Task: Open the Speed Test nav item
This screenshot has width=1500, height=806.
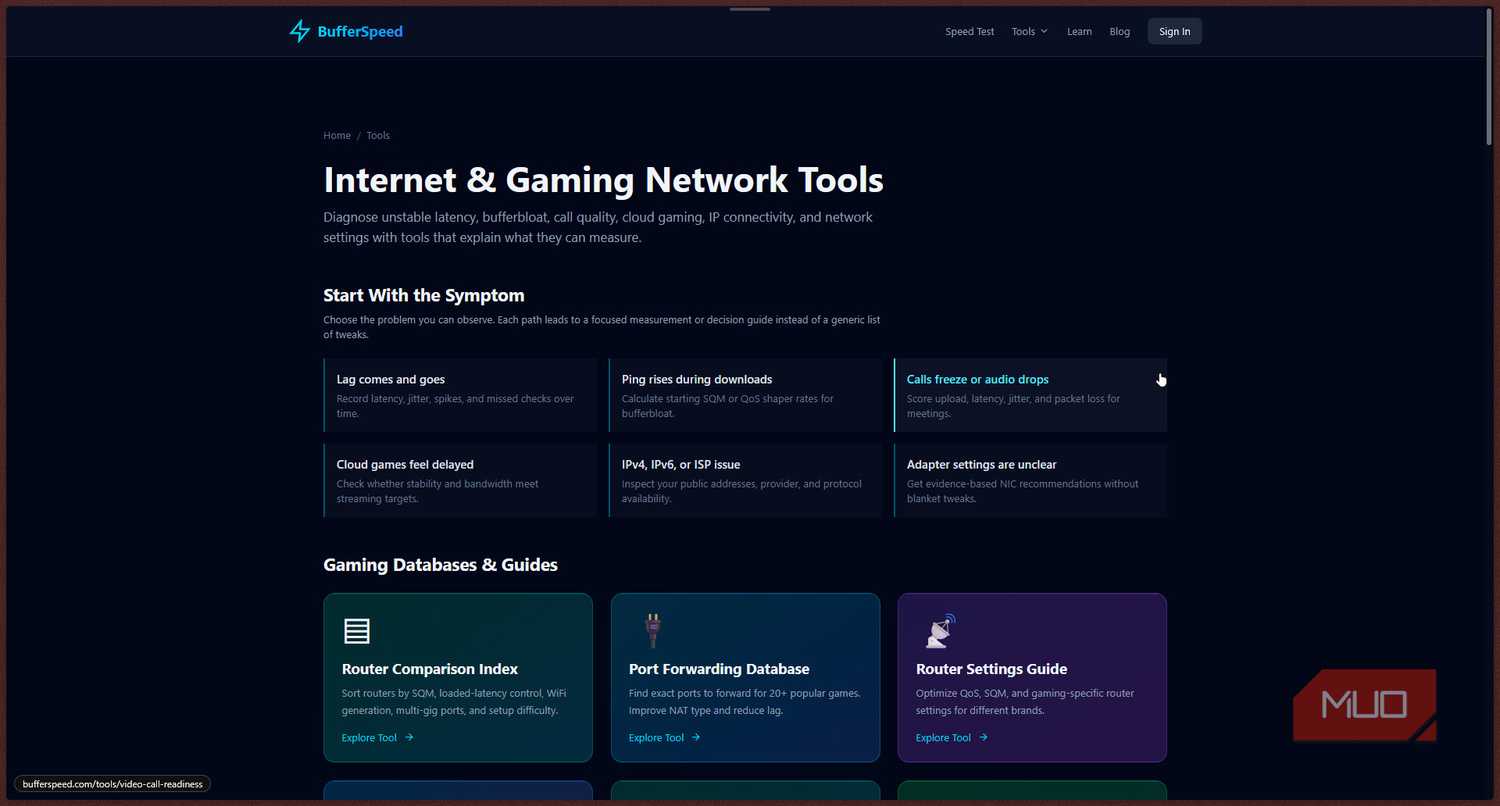Action: (970, 31)
